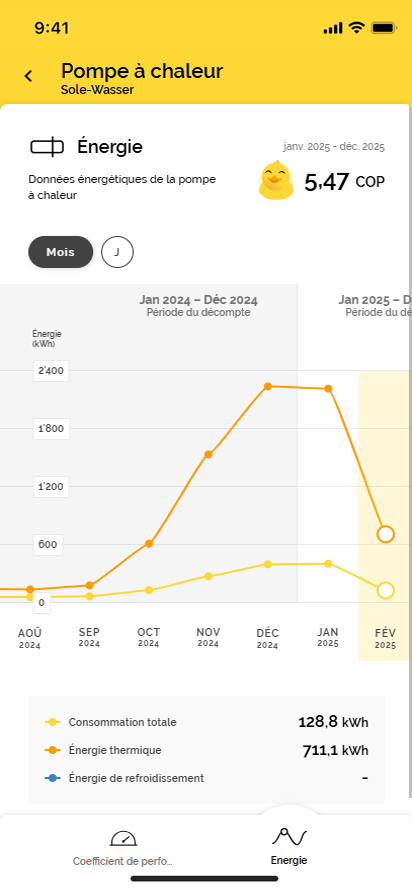Tap the back arrow icon
Image resolution: width=412 pixels, height=890 pixels.
pyautogui.click(x=28, y=75)
